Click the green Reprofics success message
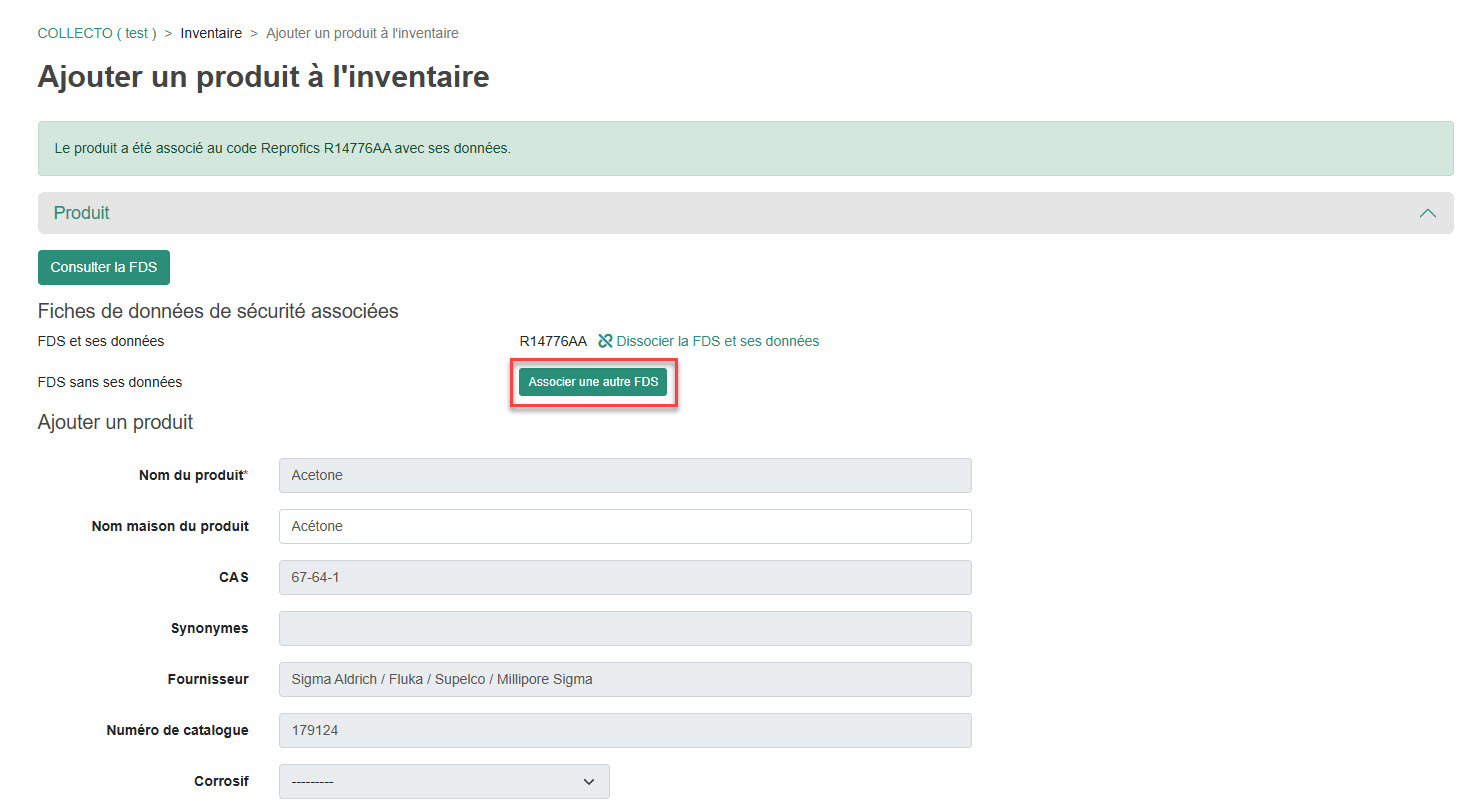The height and width of the screenshot is (801, 1476). 745,148
